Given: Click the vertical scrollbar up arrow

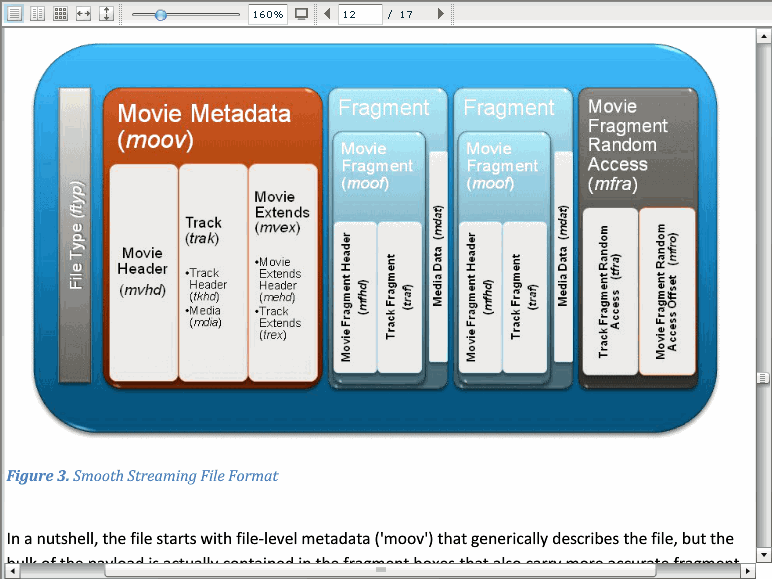Looking at the screenshot, I should 764,36.
